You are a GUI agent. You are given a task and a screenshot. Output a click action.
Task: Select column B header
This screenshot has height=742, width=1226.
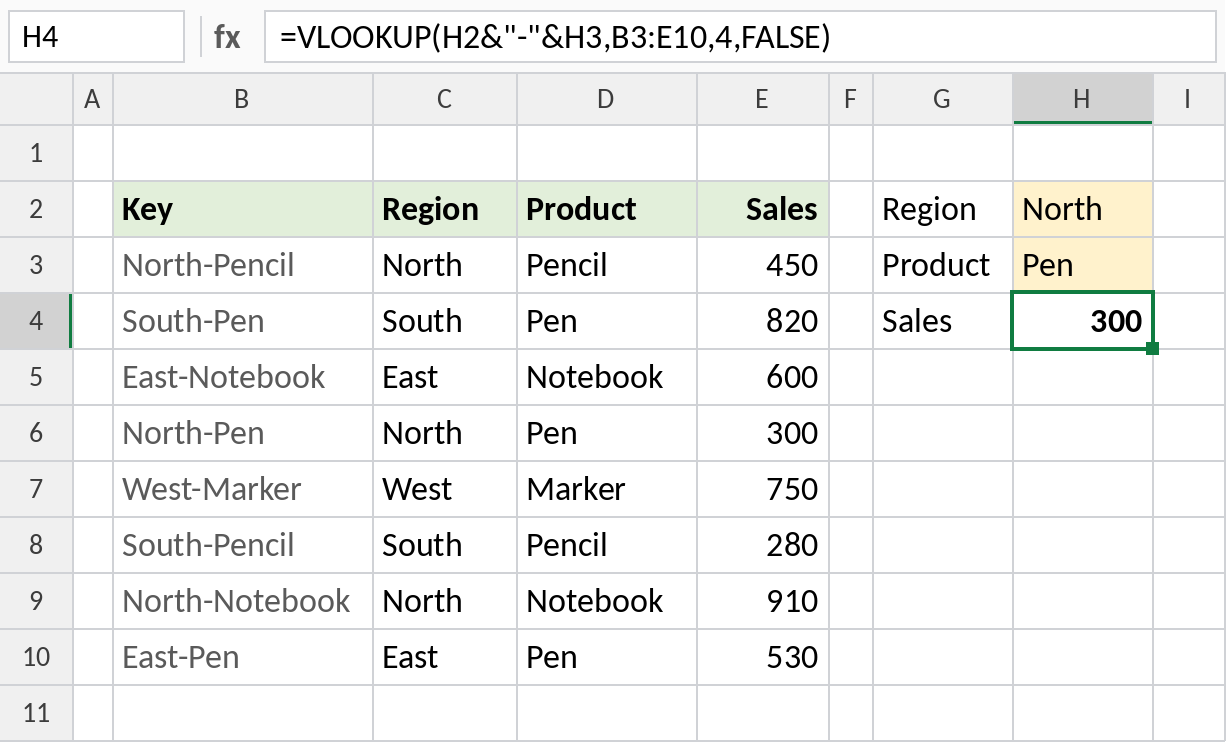(243, 99)
